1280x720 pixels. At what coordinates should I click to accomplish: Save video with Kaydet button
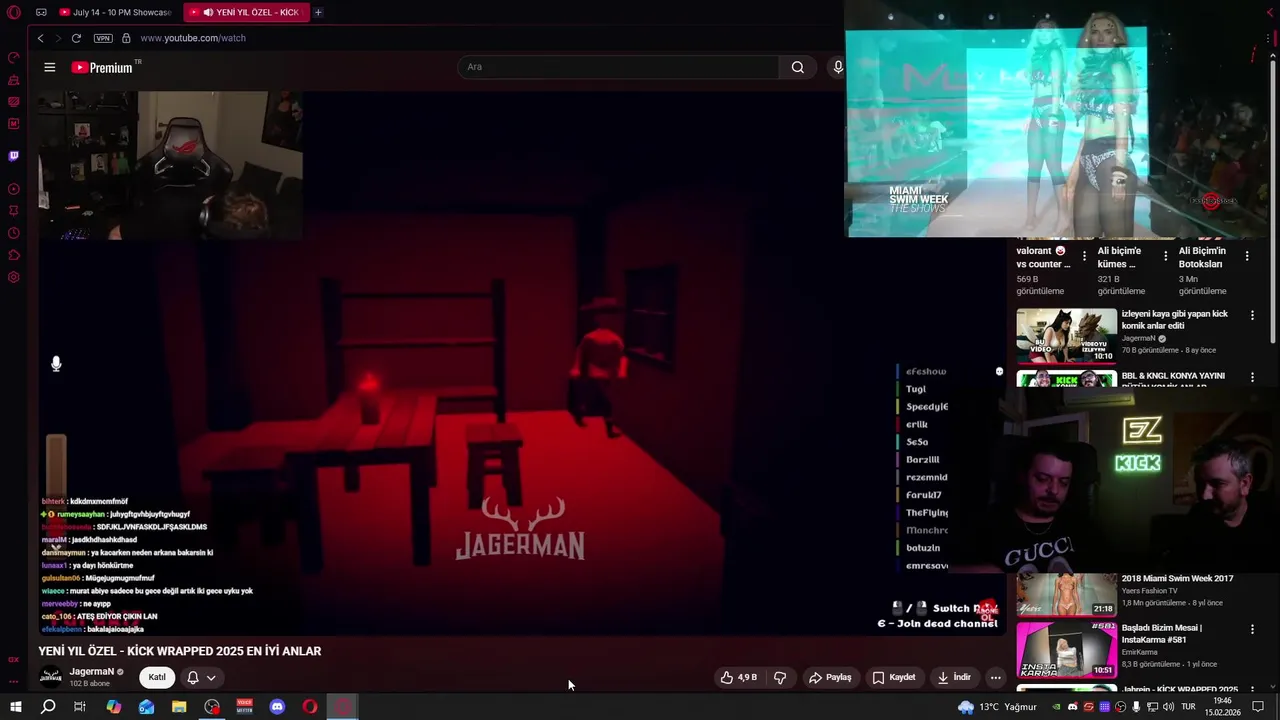point(894,677)
